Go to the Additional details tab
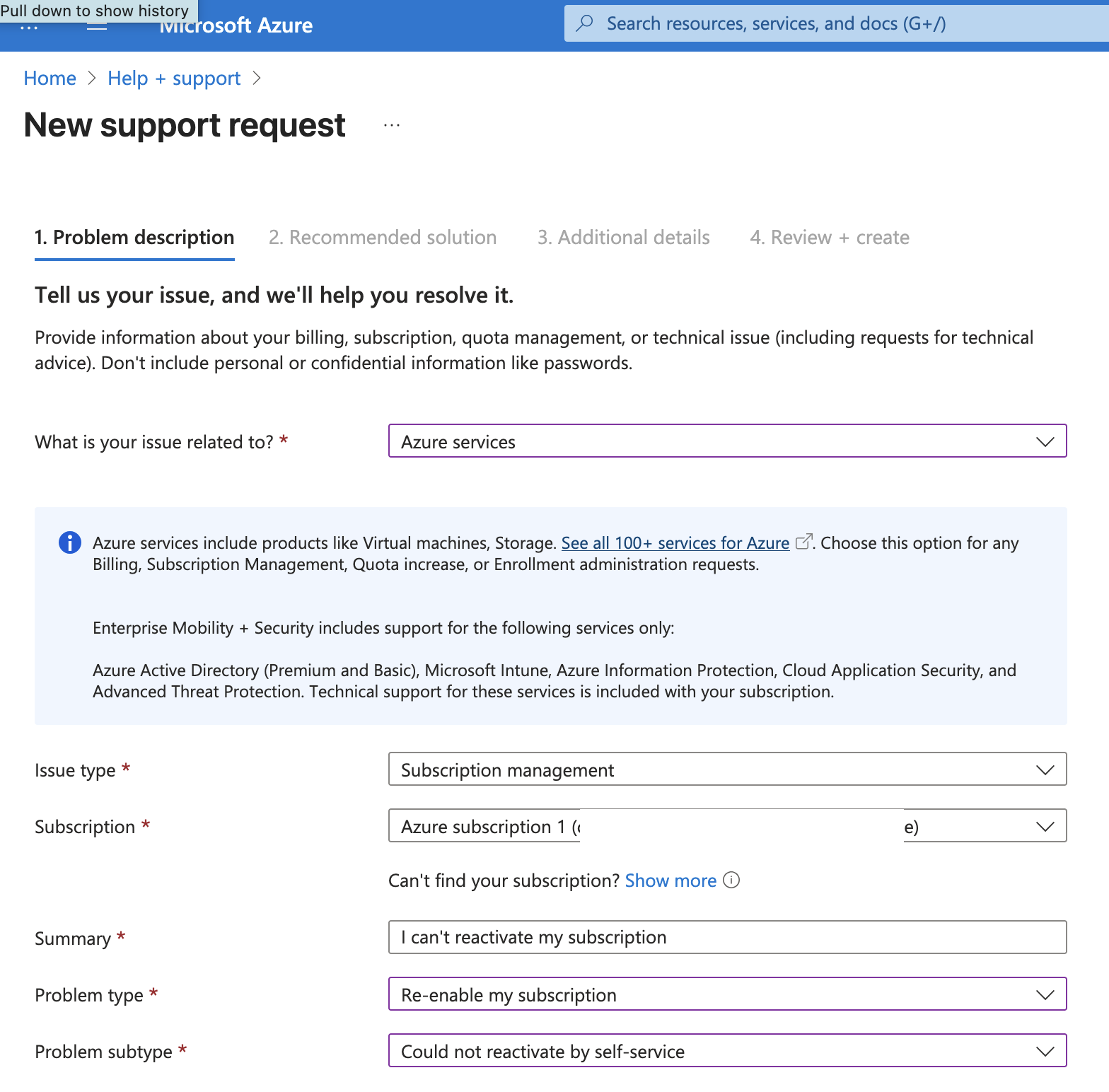 [x=624, y=238]
